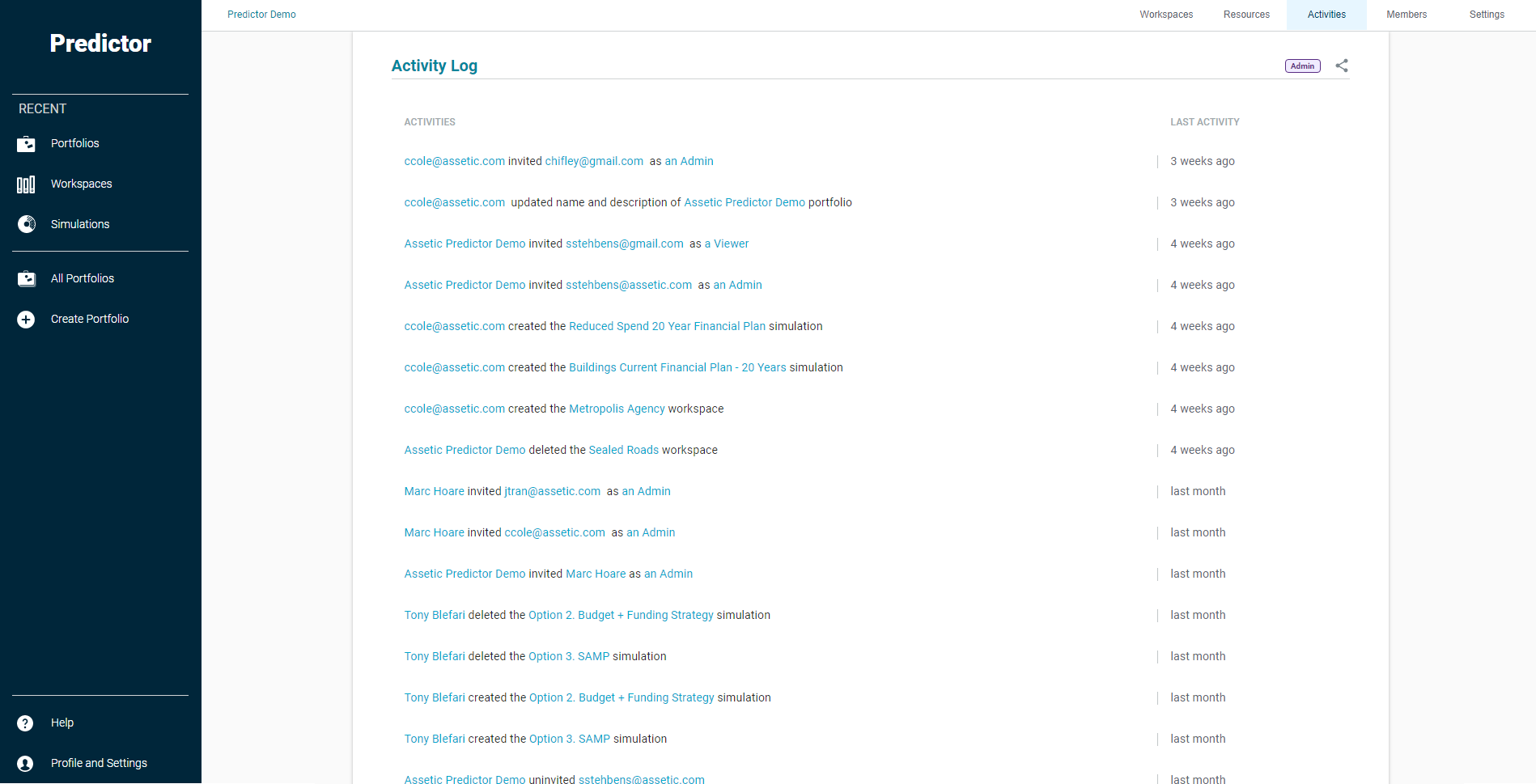Open Option 3. SAMP in the created row
Screen dimensions: 1536x784
click(x=570, y=739)
